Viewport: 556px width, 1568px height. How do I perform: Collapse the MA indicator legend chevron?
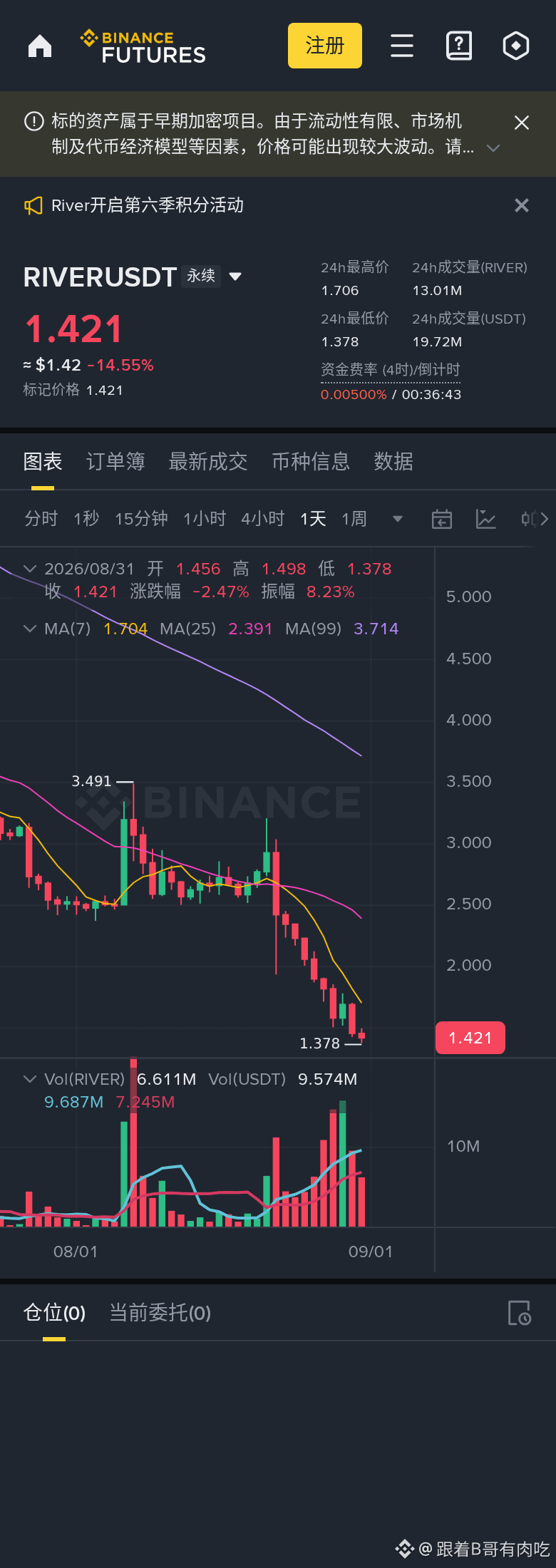pos(30,629)
